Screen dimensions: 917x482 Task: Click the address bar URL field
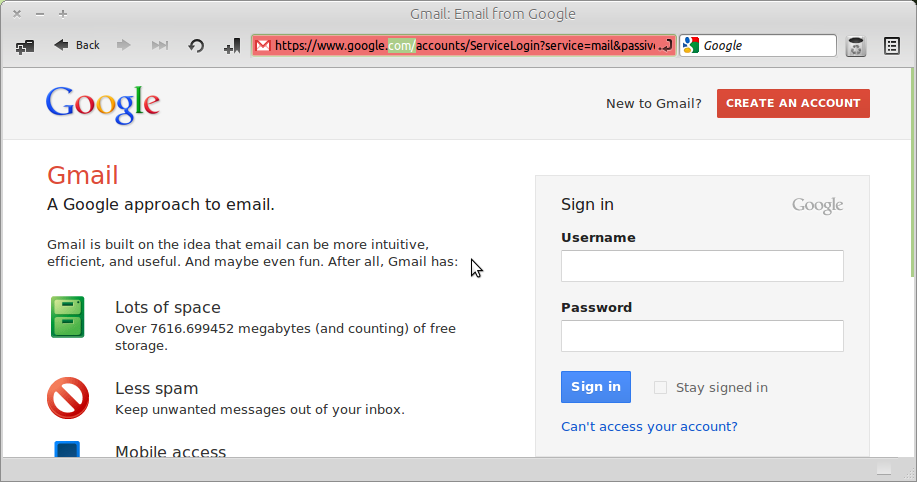(464, 46)
